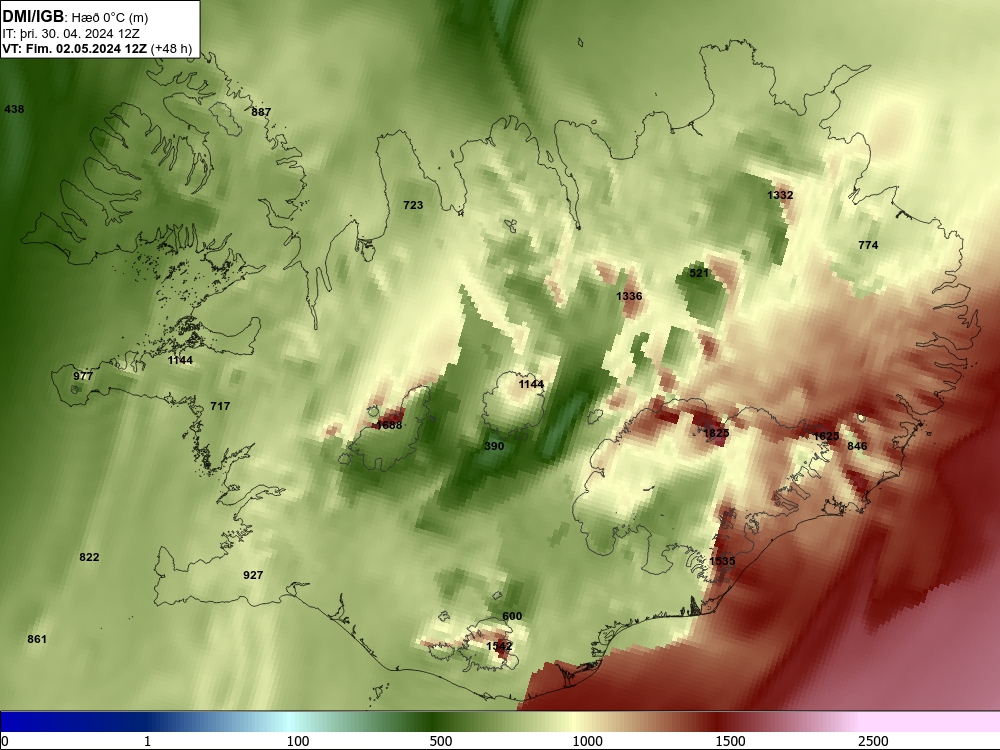This screenshot has width=1000, height=750.
Task: Select the 600 height value
Action: 512,616
